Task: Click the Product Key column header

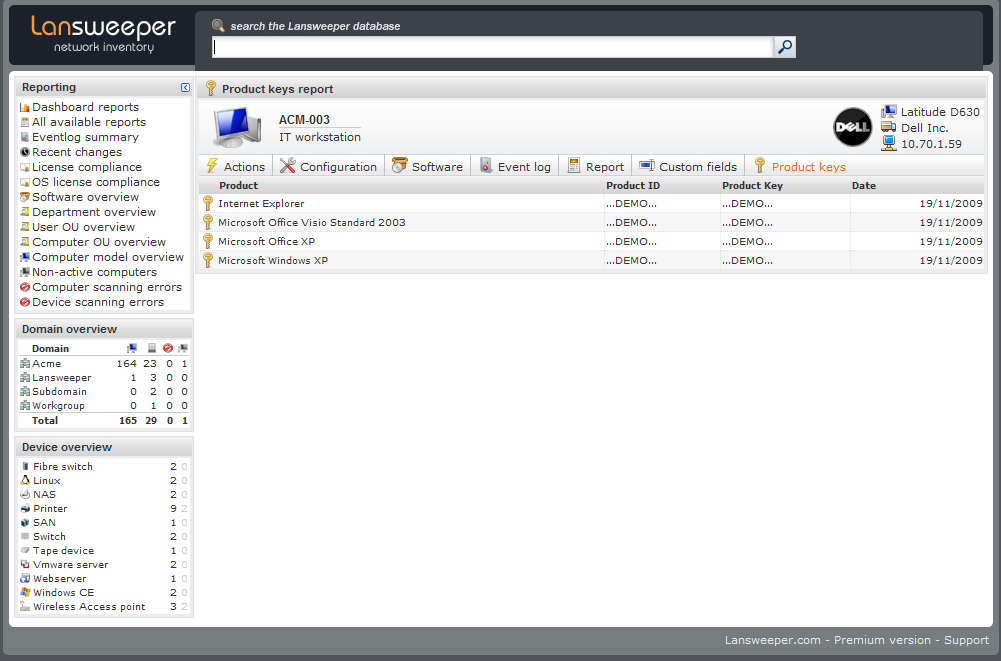Action: click(x=752, y=185)
